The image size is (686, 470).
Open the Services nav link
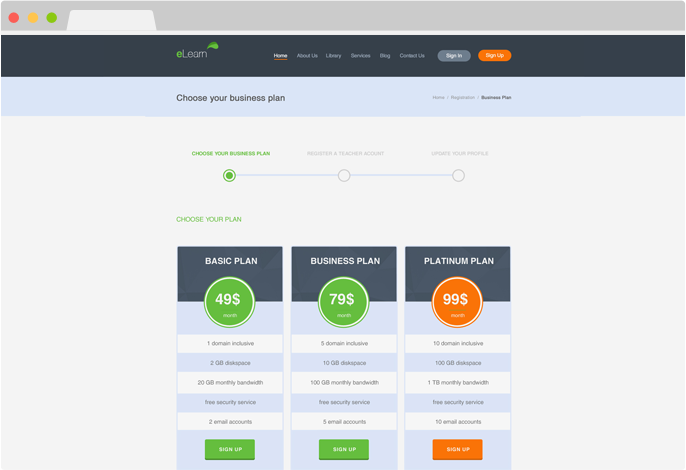tap(360, 56)
